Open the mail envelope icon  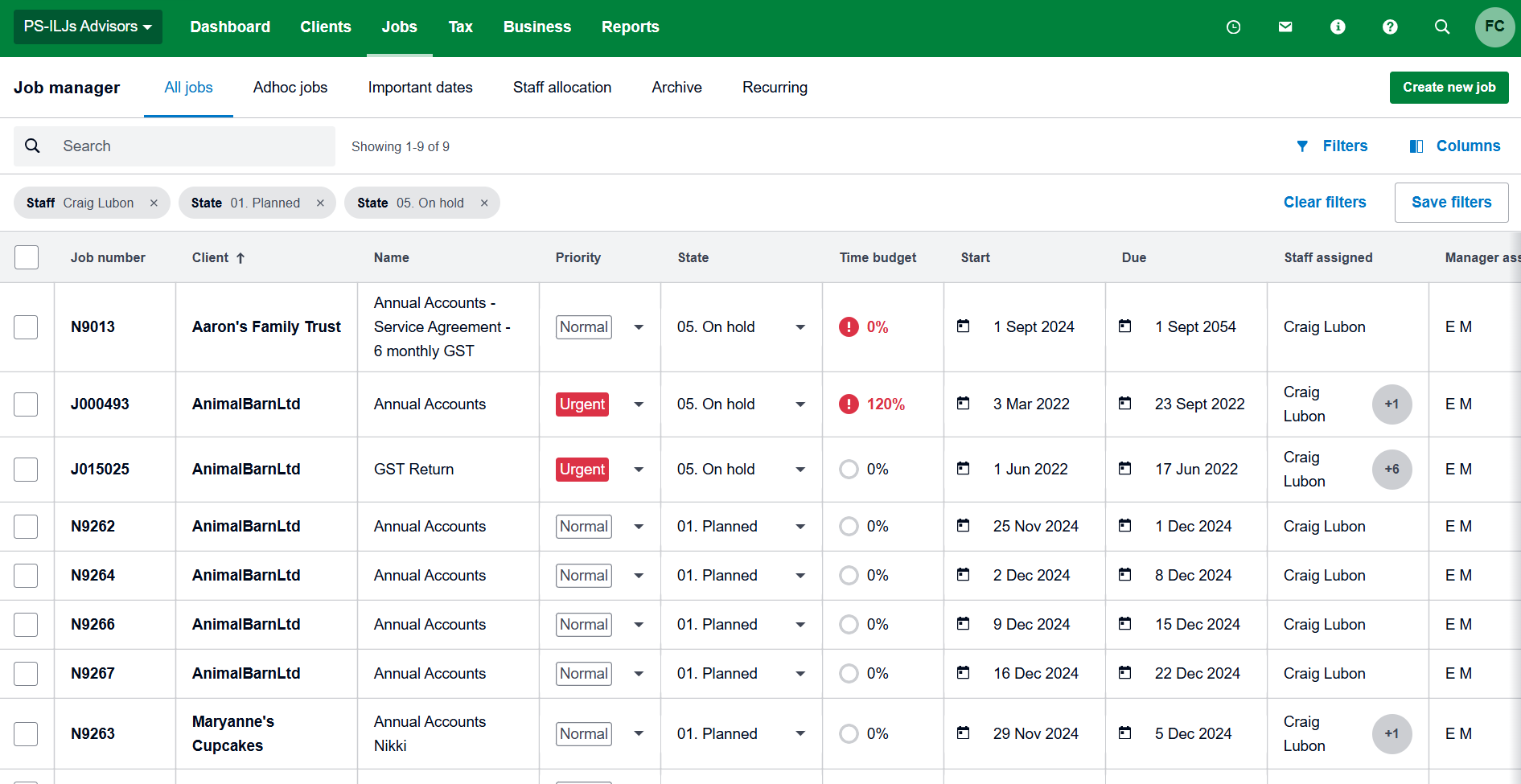(x=1285, y=27)
